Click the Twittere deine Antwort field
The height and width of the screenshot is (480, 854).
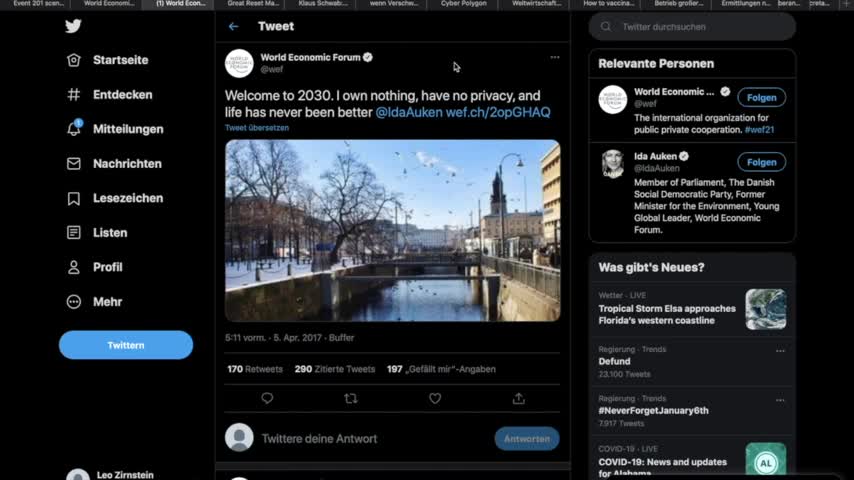319,439
